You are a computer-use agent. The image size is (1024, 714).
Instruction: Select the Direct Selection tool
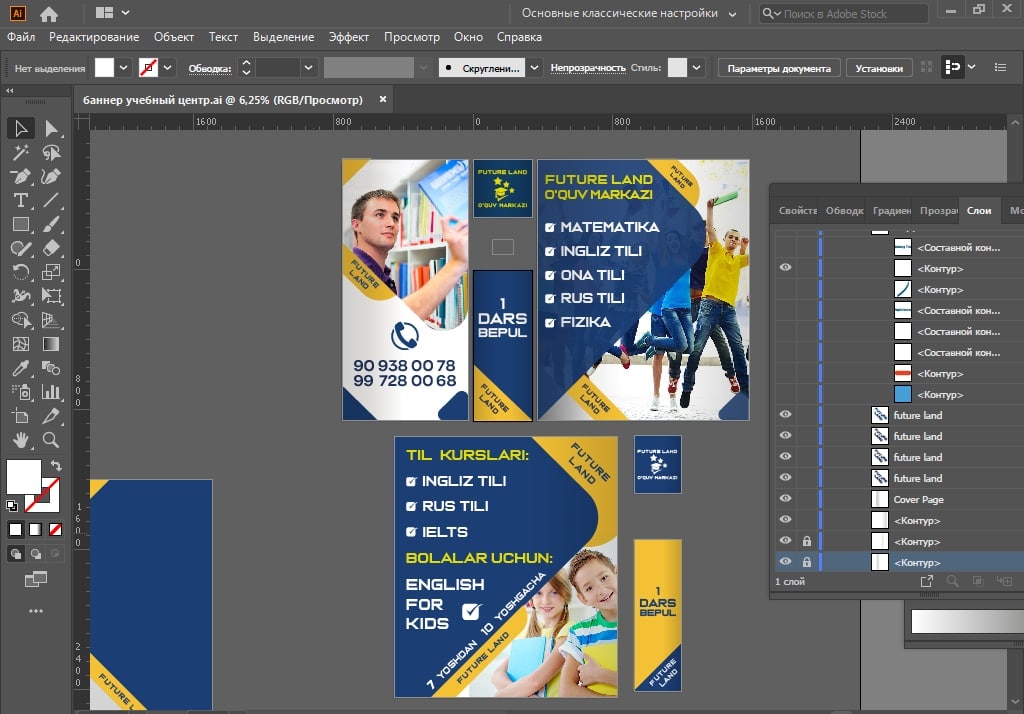click(x=51, y=128)
